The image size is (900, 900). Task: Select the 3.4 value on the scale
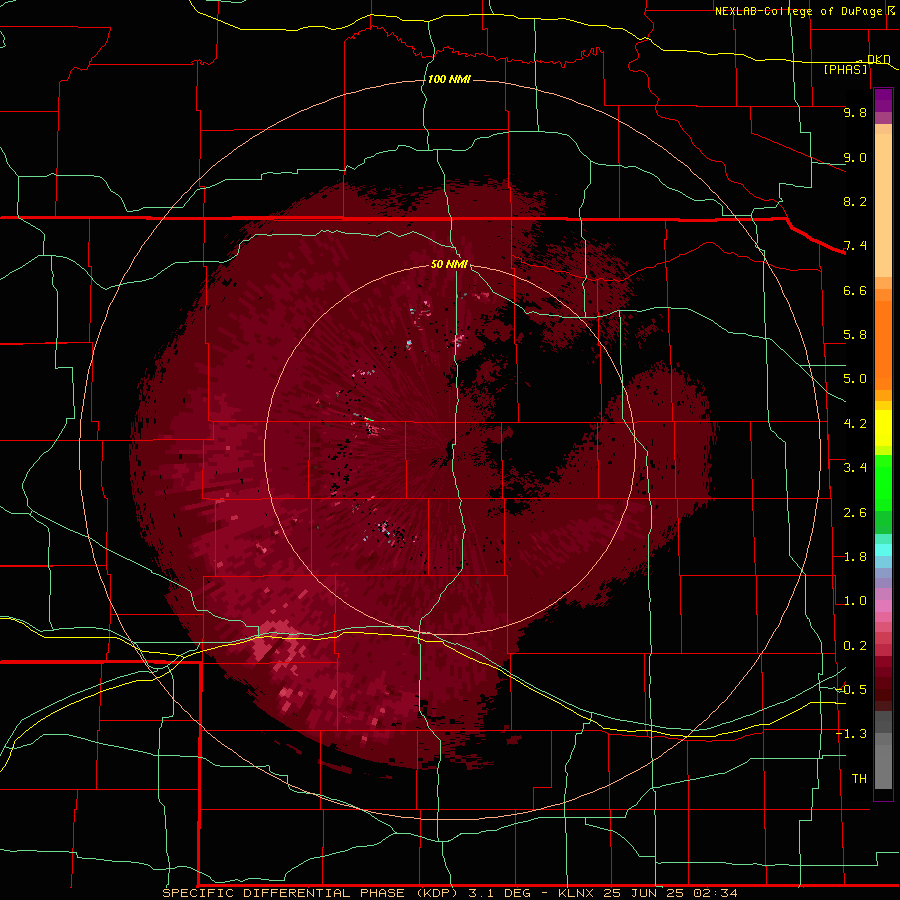click(855, 468)
